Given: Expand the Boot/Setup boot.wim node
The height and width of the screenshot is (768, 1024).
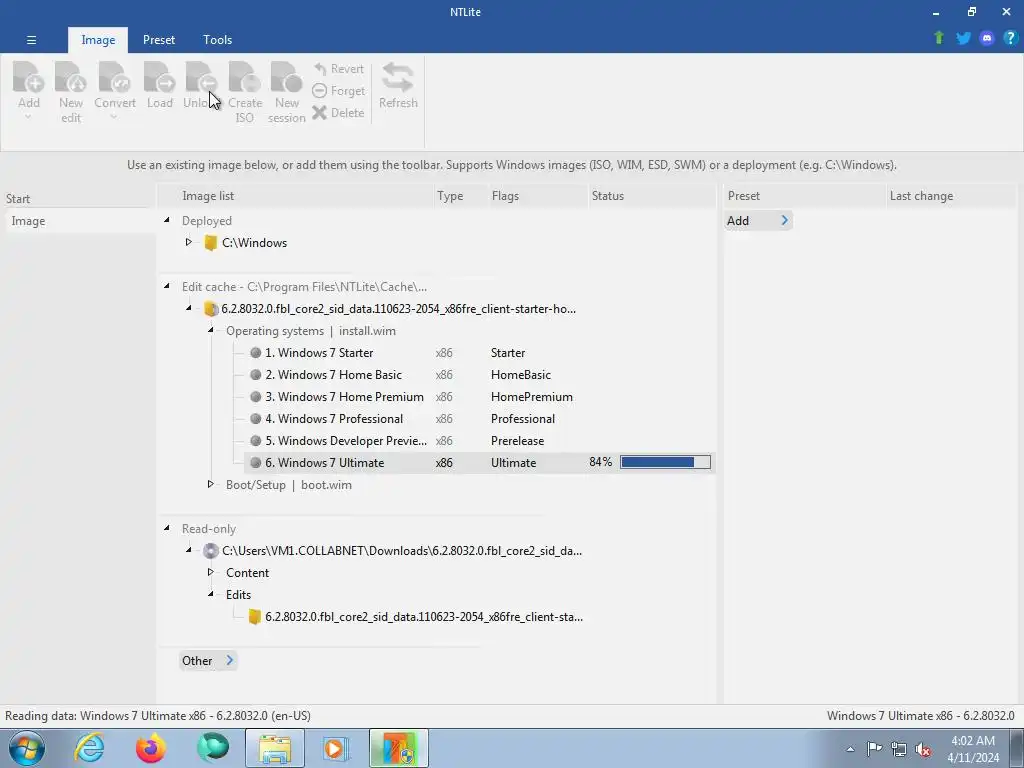Looking at the screenshot, I should 210,485.
